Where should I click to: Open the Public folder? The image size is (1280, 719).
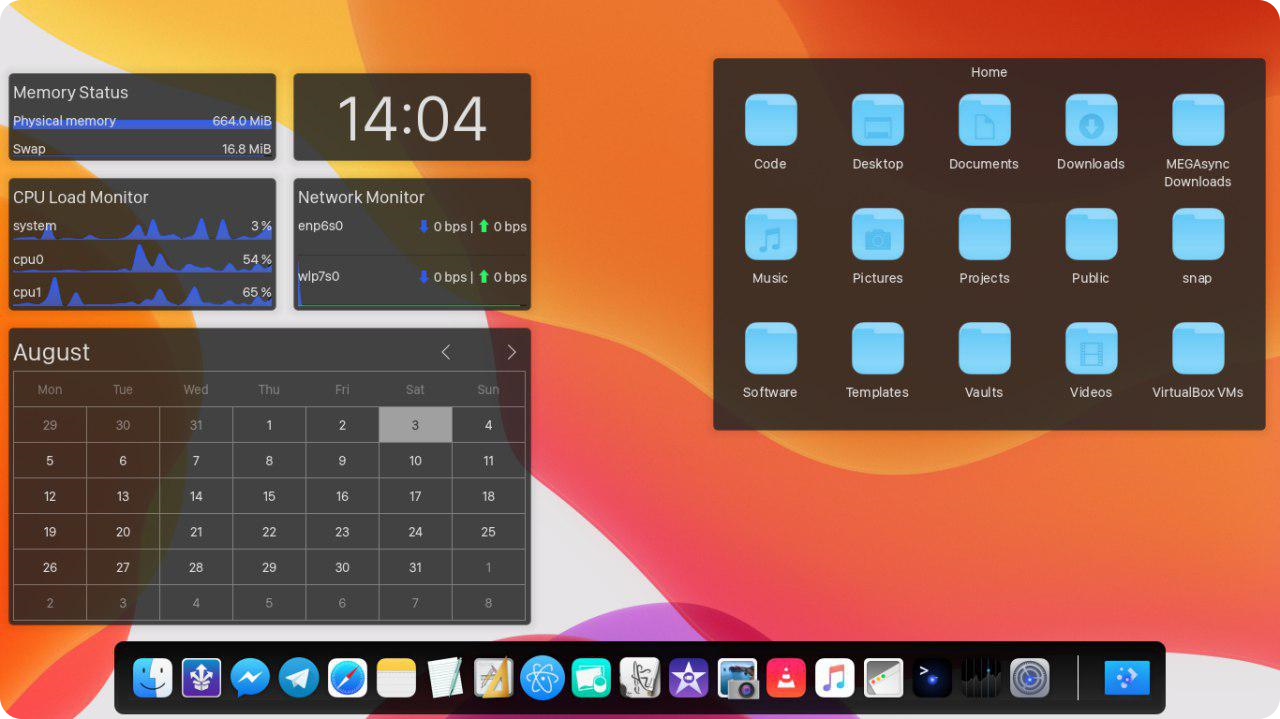(1091, 246)
